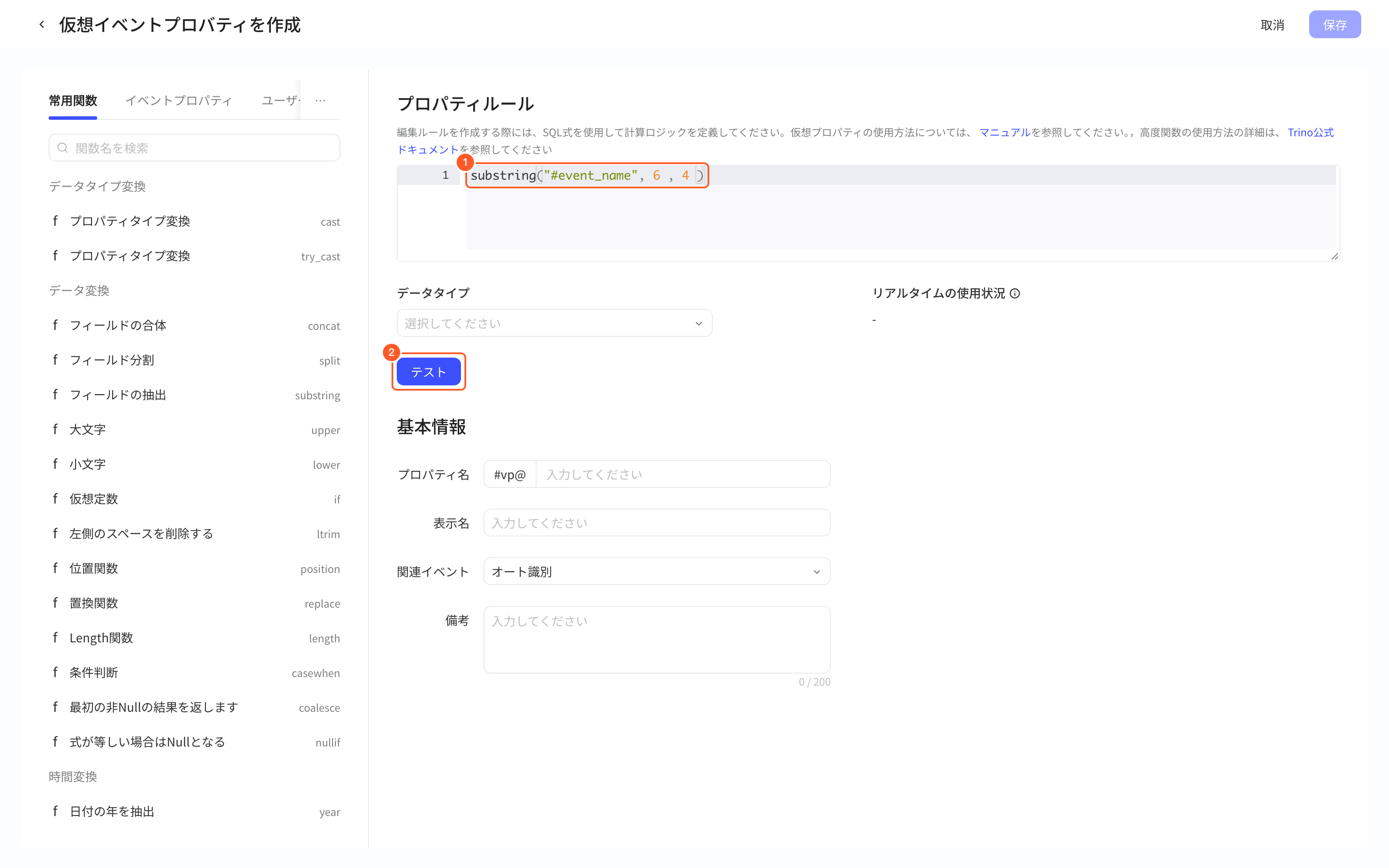Click the 表示名 input field
The height and width of the screenshot is (868, 1389).
[x=657, y=523]
